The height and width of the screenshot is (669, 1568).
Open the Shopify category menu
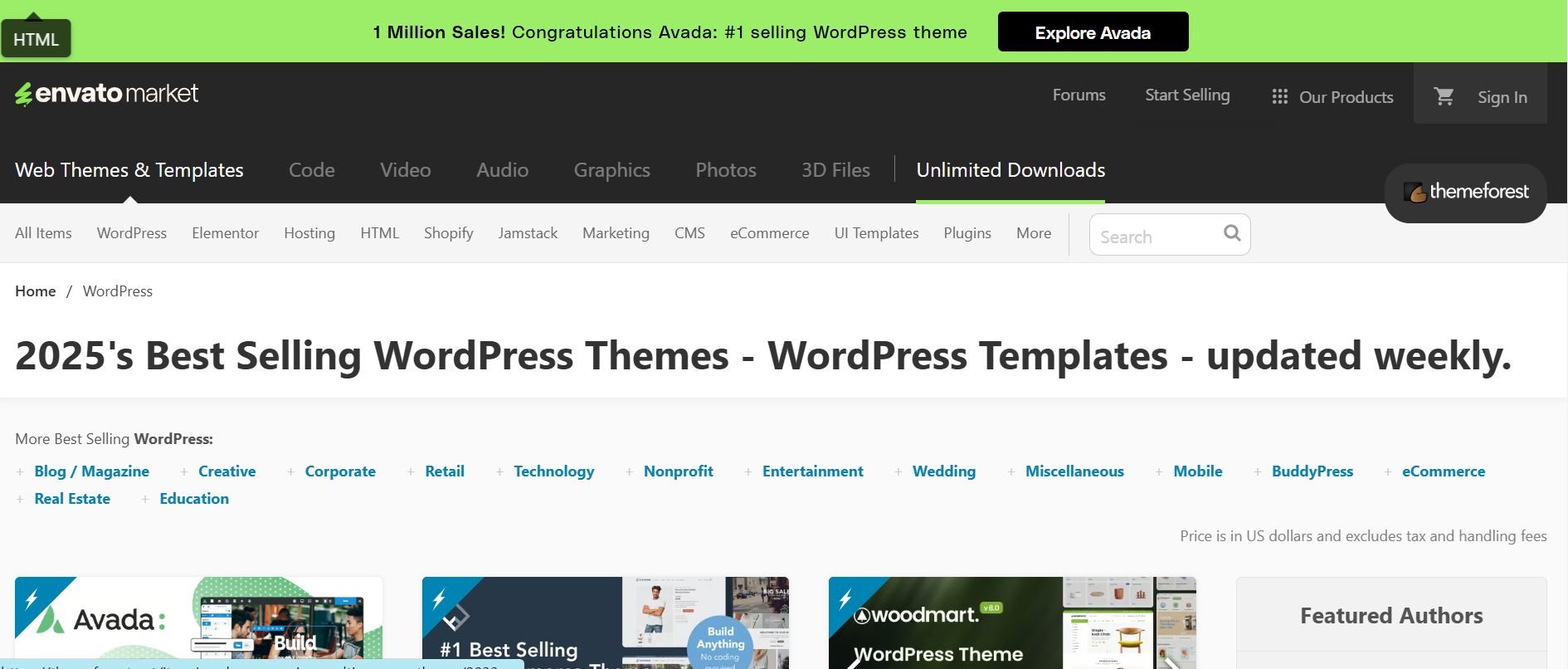449,233
